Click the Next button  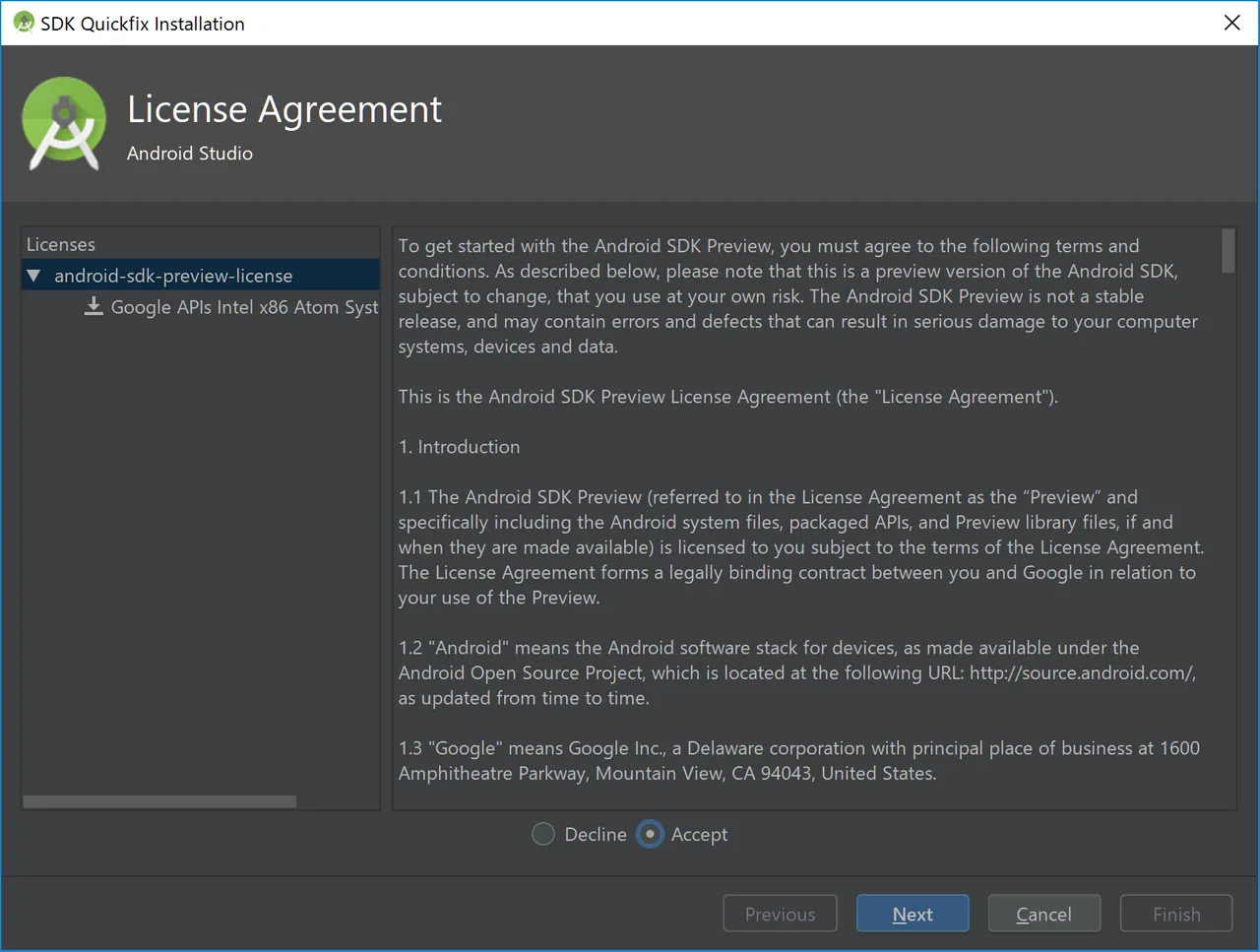pos(913,914)
